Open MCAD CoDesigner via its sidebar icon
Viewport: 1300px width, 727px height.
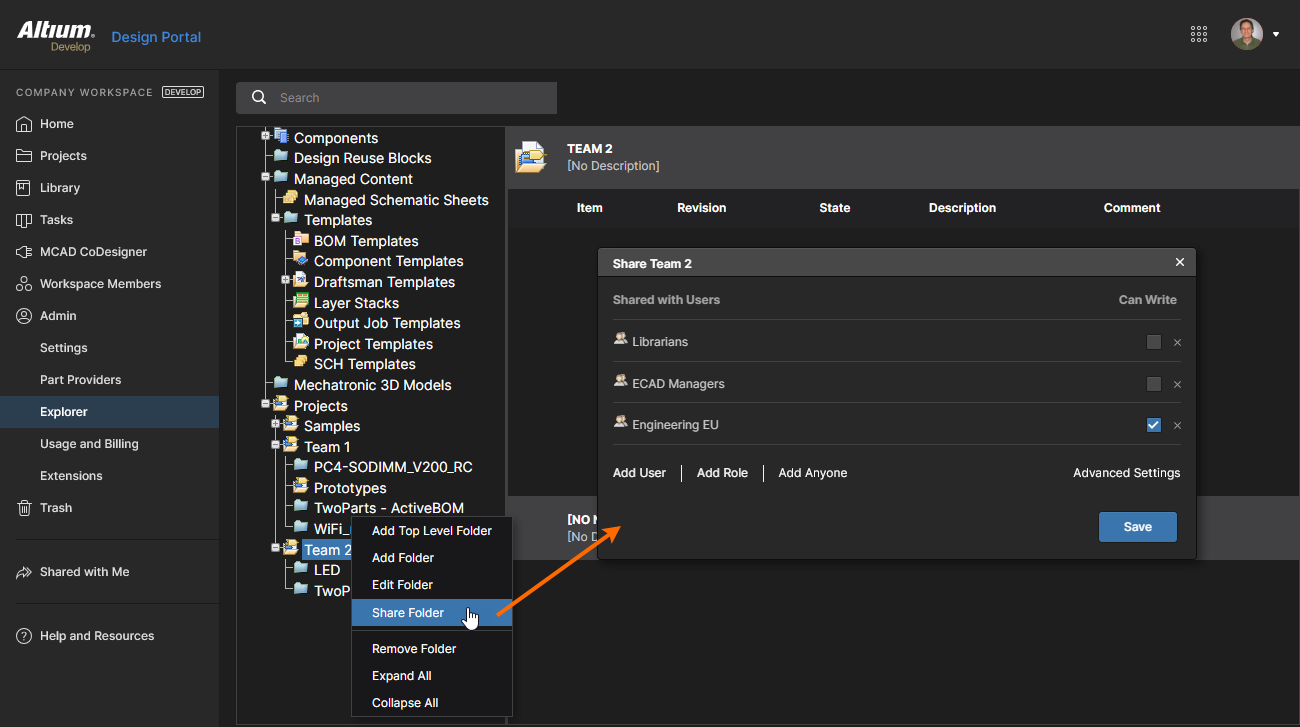(x=24, y=252)
